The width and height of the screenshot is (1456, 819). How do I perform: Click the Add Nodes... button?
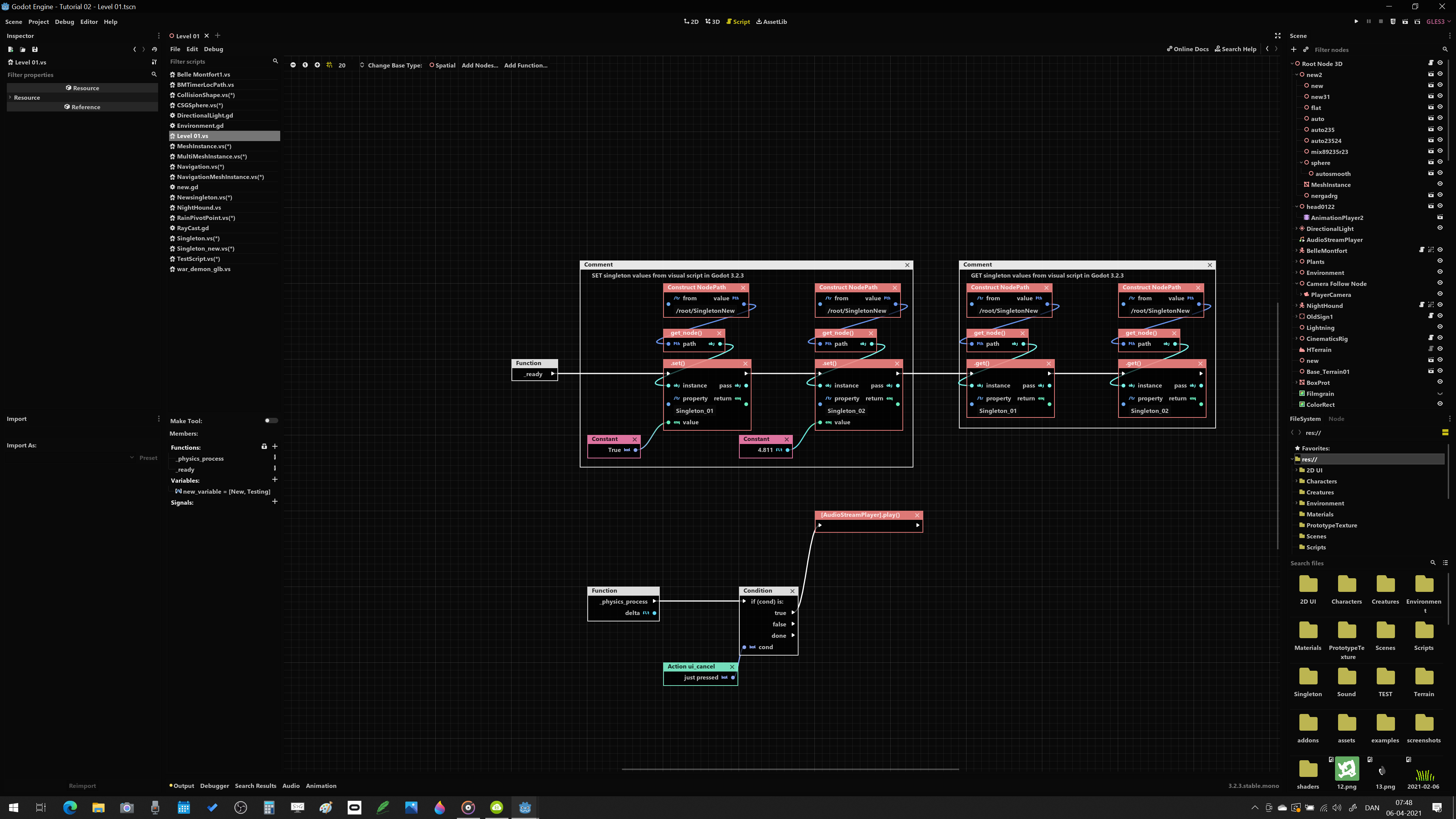480,65
